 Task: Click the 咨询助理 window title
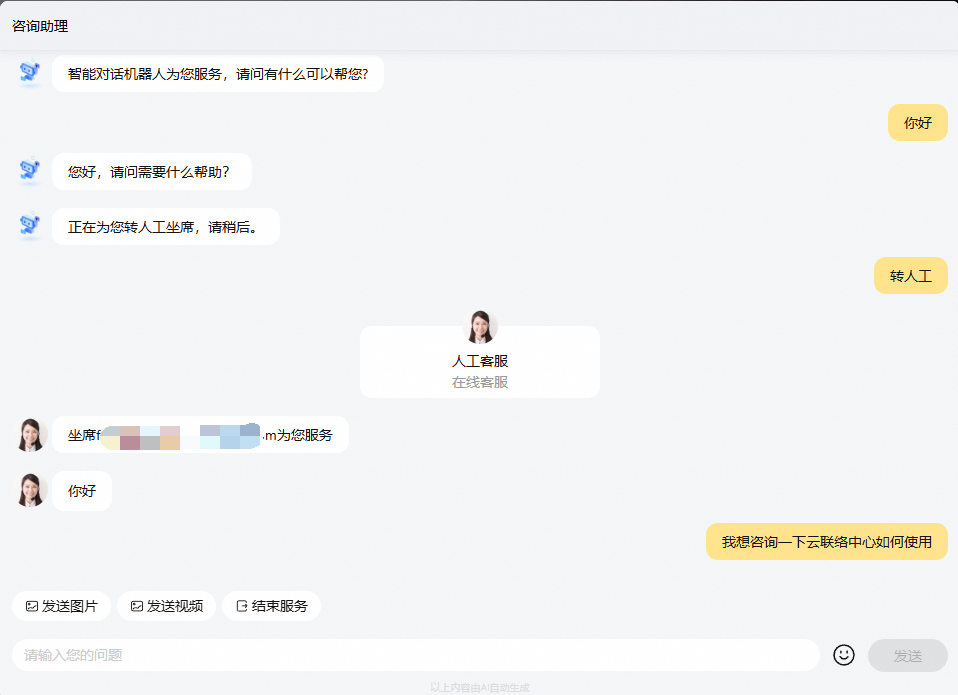[40, 26]
